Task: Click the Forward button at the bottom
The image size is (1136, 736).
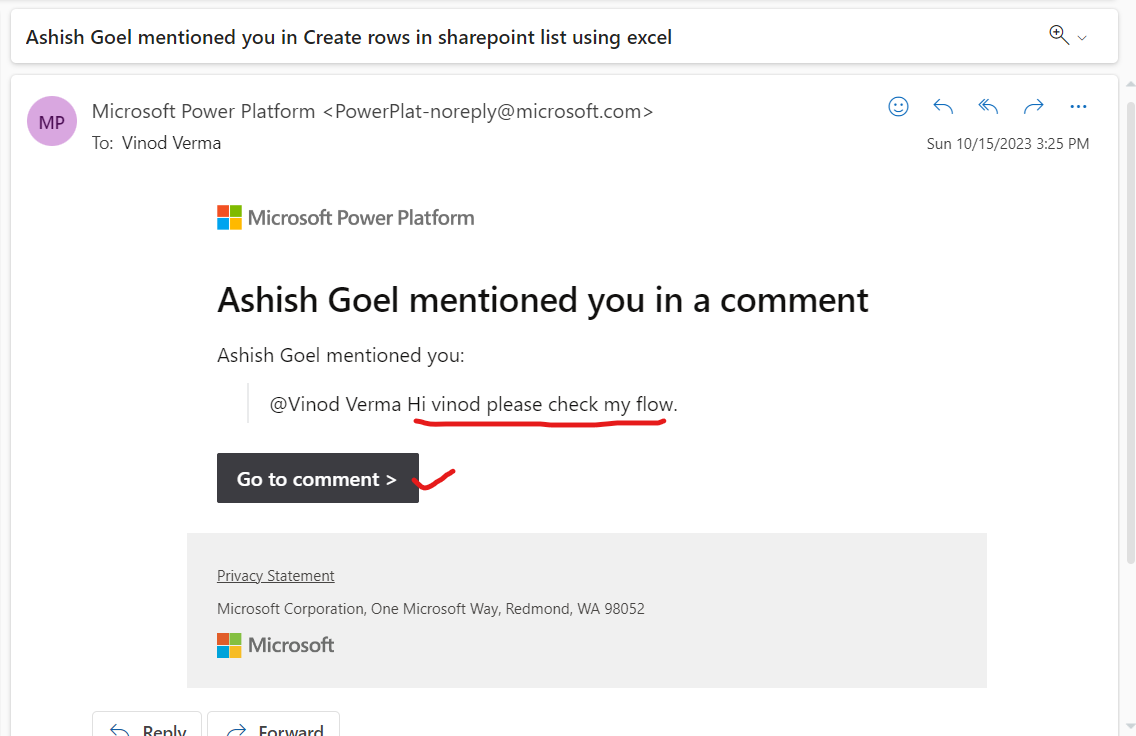Action: [x=273, y=729]
